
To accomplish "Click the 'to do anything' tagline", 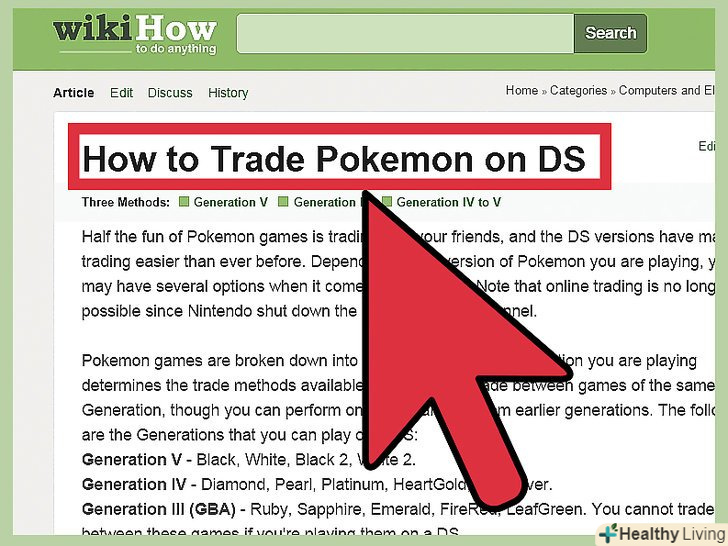I will coord(176,49).
